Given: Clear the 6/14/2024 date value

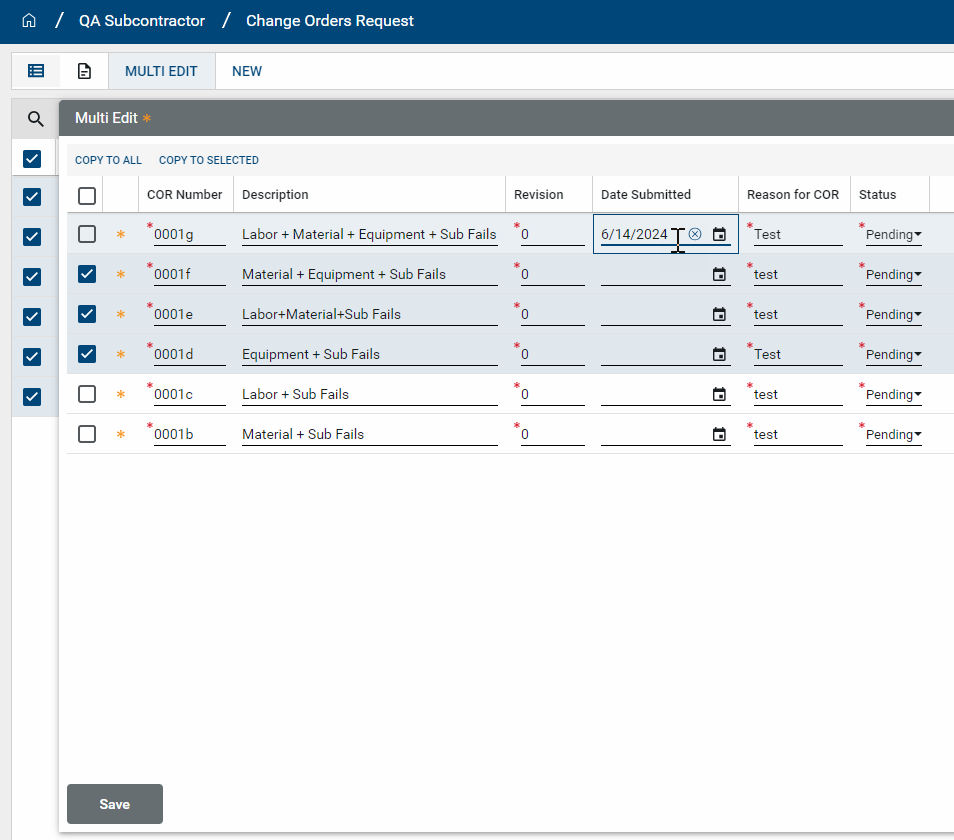Looking at the screenshot, I should [x=695, y=234].
